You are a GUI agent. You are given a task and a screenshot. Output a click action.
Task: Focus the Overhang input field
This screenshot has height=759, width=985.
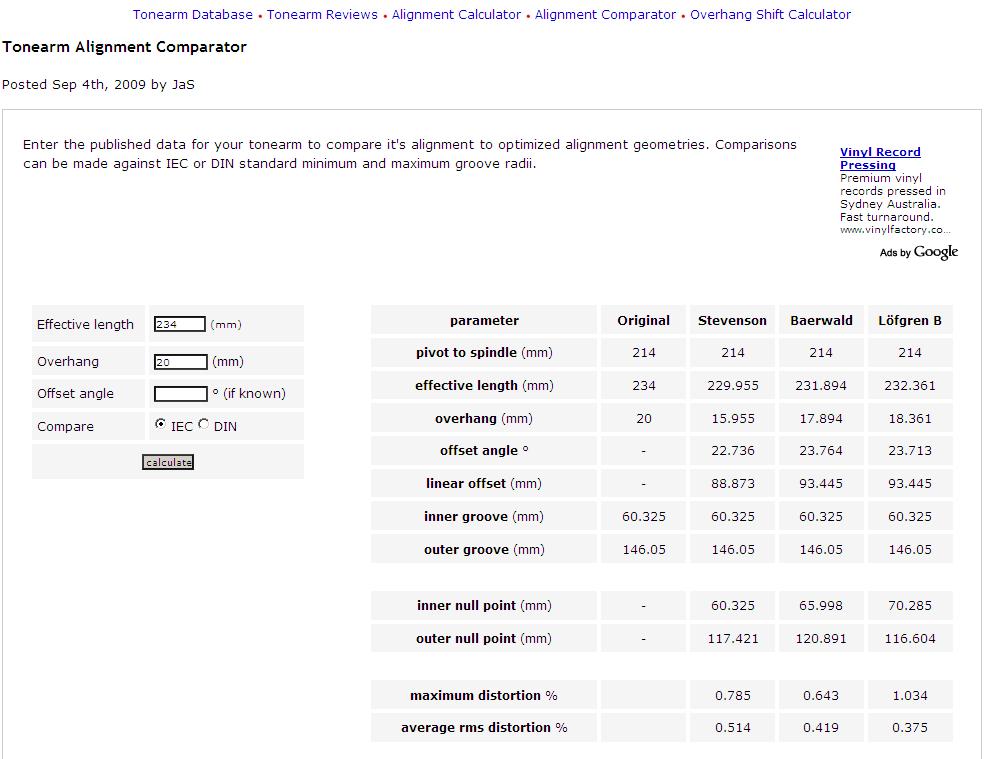181,362
